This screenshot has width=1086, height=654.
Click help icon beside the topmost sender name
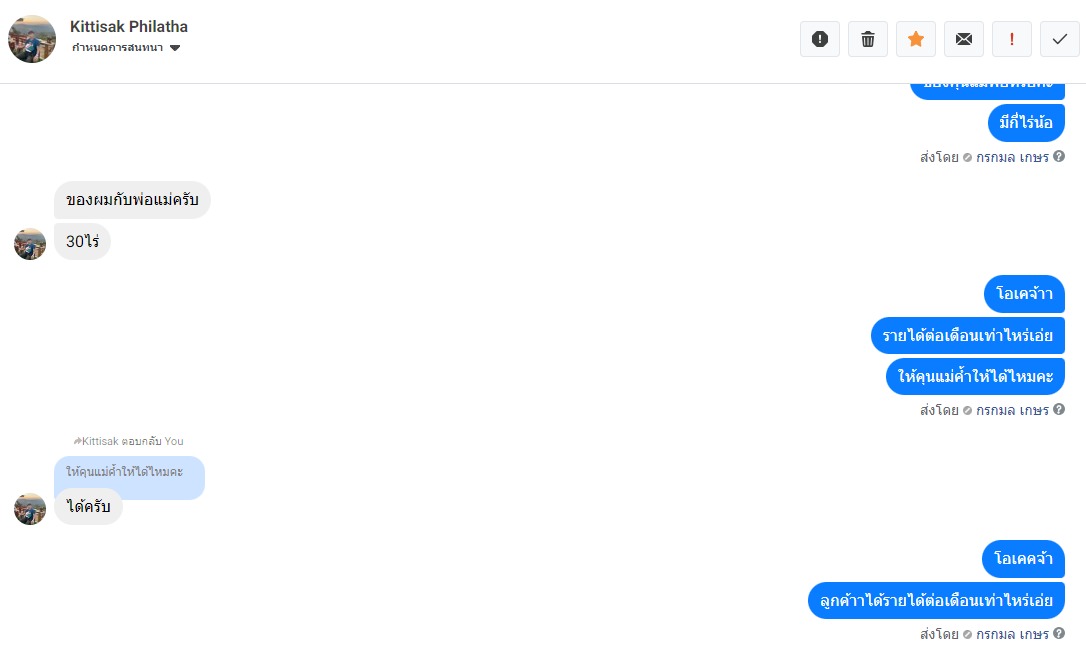(x=1059, y=156)
